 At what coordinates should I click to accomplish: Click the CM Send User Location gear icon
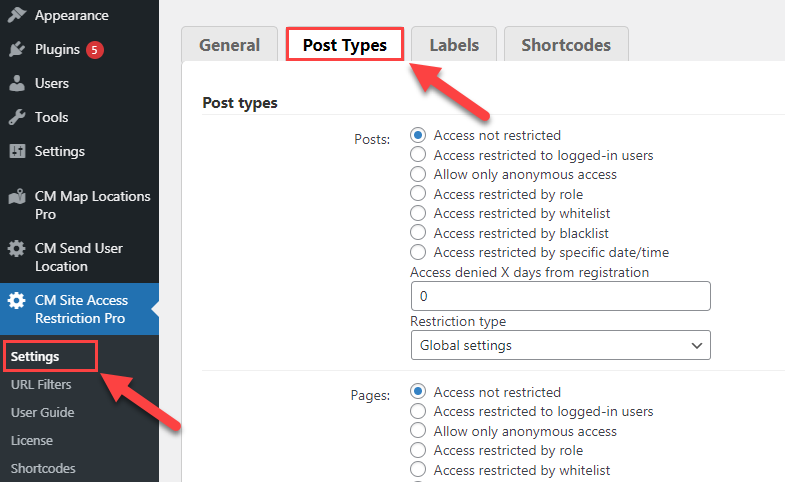[x=17, y=248]
